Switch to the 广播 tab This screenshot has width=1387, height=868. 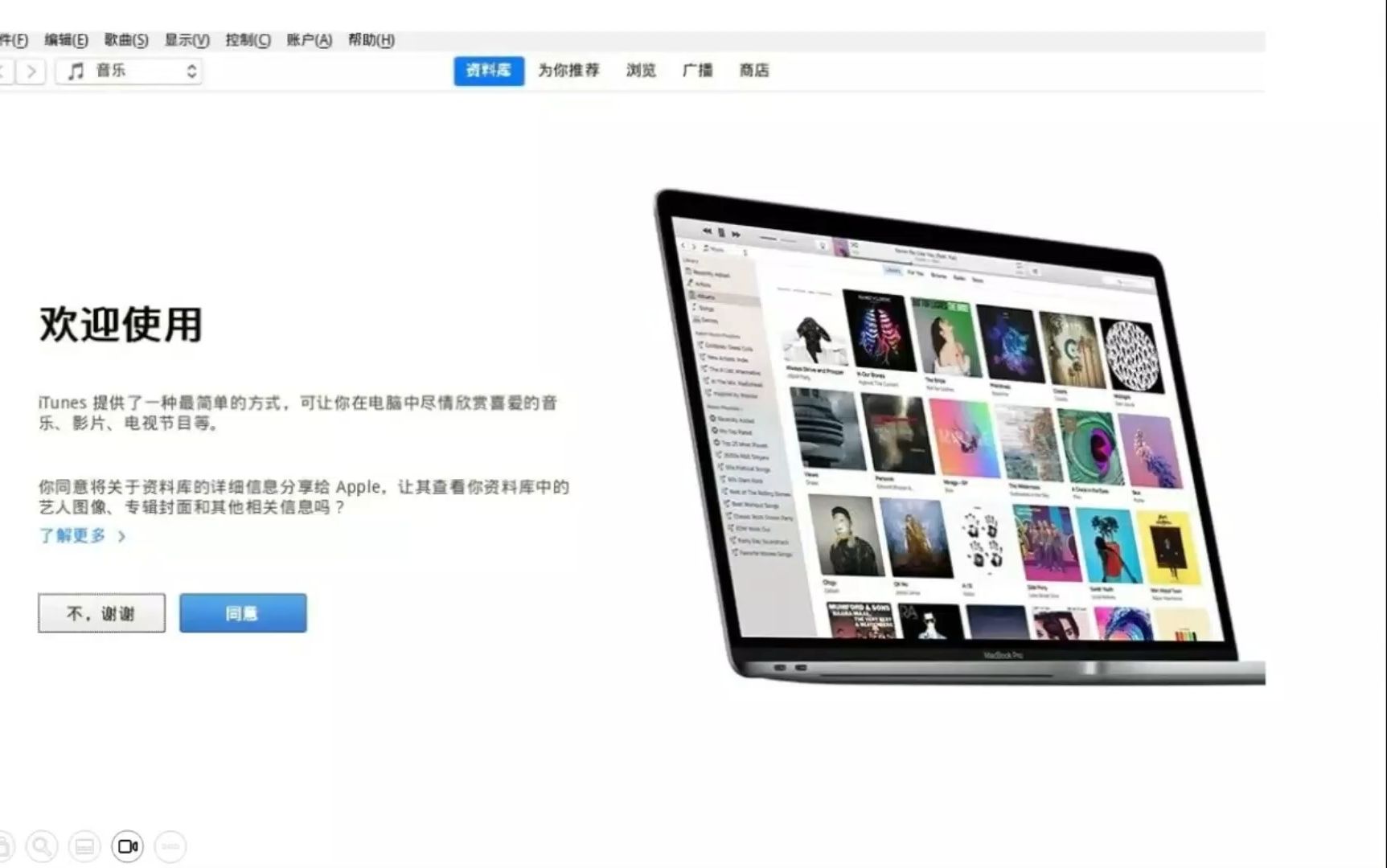point(698,71)
